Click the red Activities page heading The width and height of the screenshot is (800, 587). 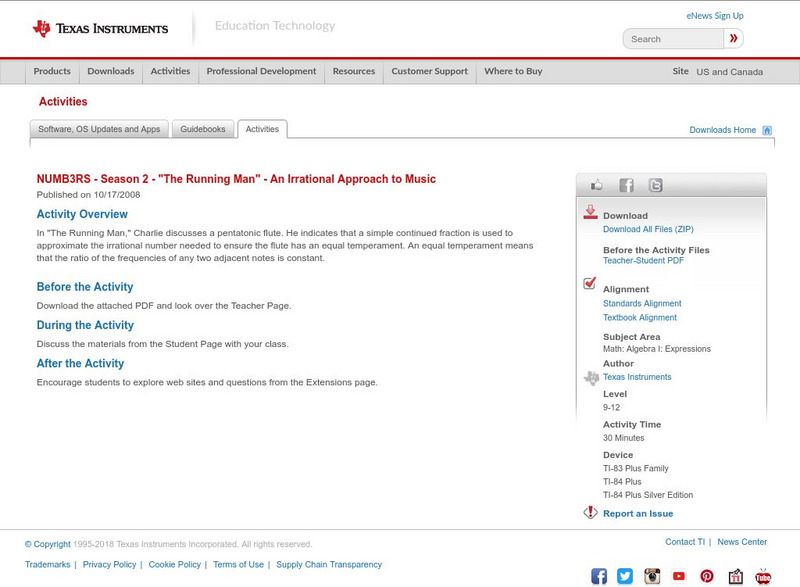click(x=63, y=101)
